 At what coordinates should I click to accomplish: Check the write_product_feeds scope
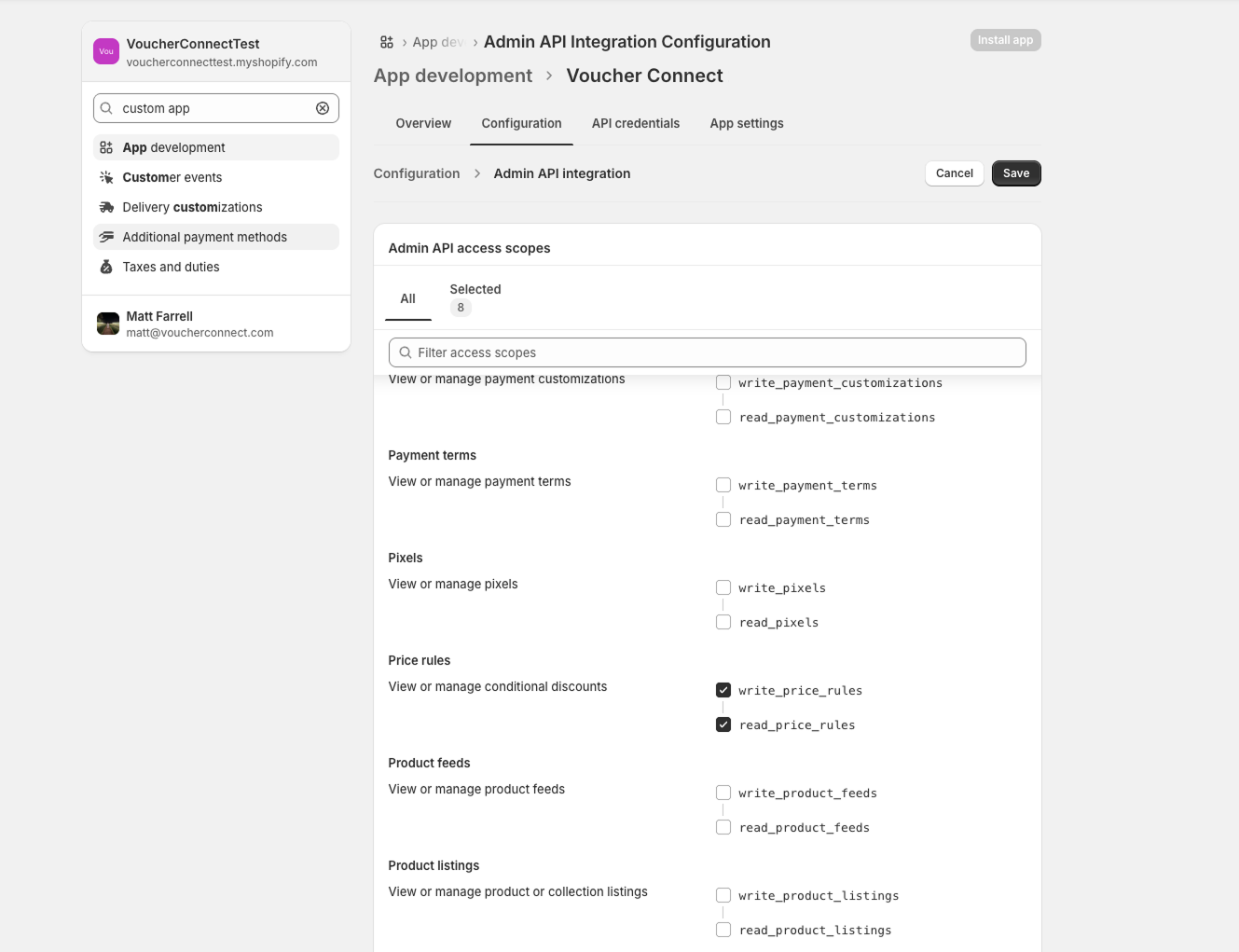tap(723, 793)
